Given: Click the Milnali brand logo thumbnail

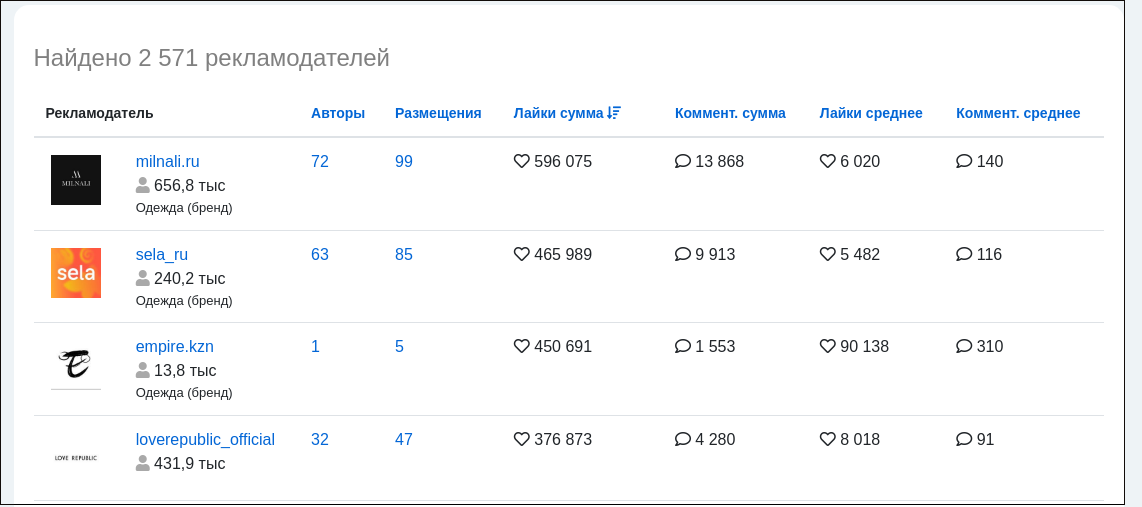Looking at the screenshot, I should (76, 180).
